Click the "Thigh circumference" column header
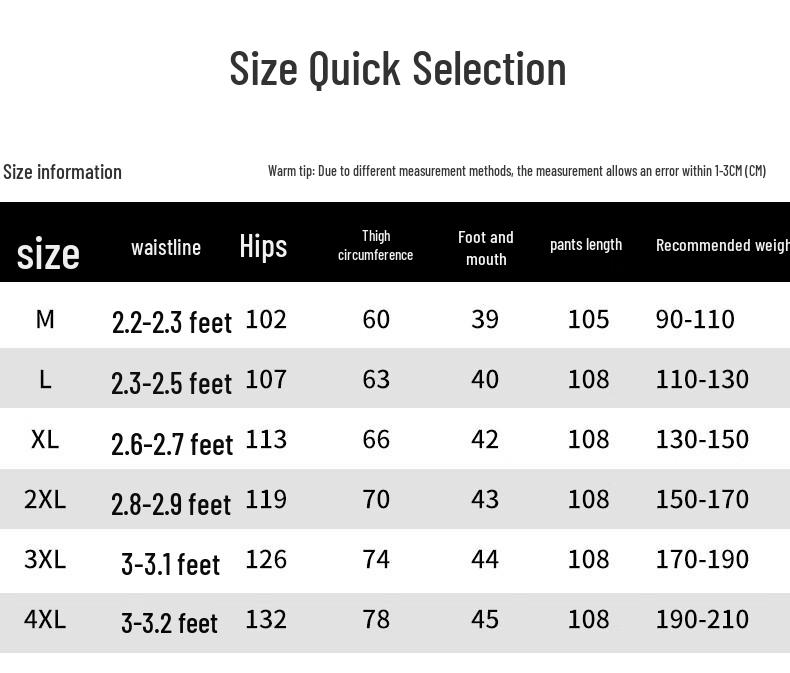Viewport: 790px width, 673px height. (376, 246)
